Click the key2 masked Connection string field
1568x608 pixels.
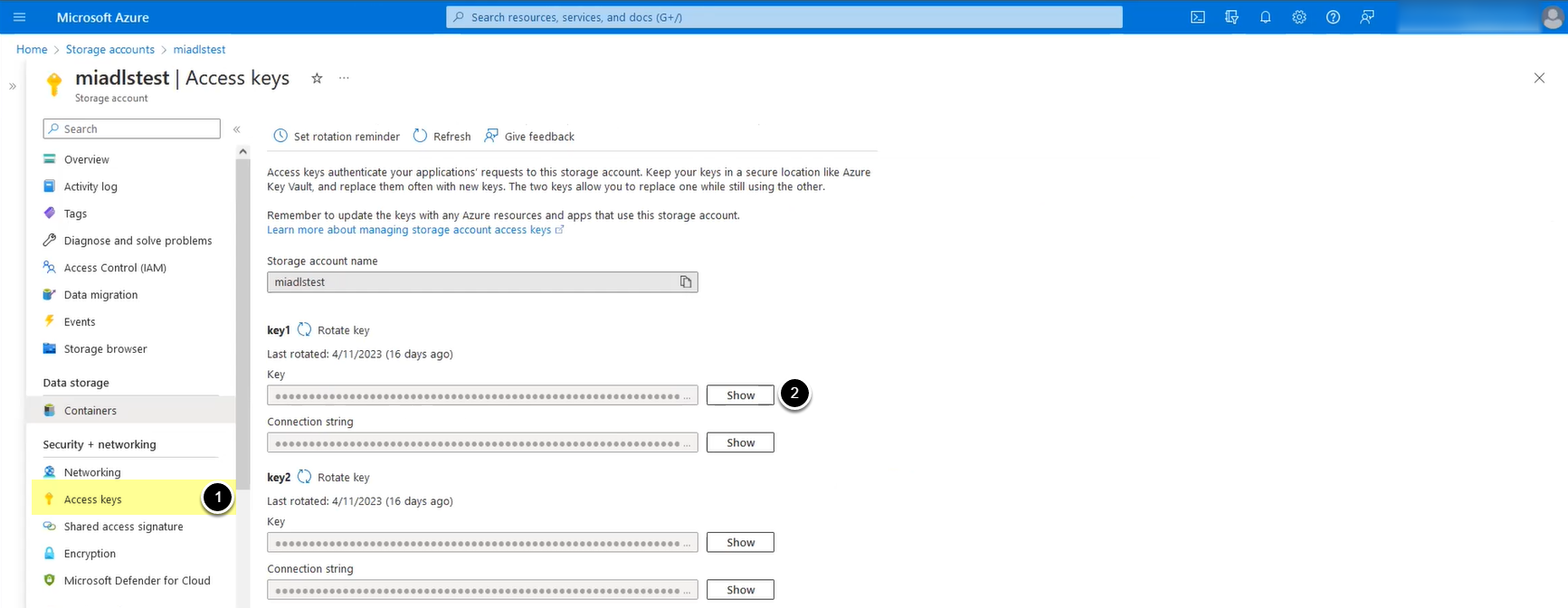point(482,590)
